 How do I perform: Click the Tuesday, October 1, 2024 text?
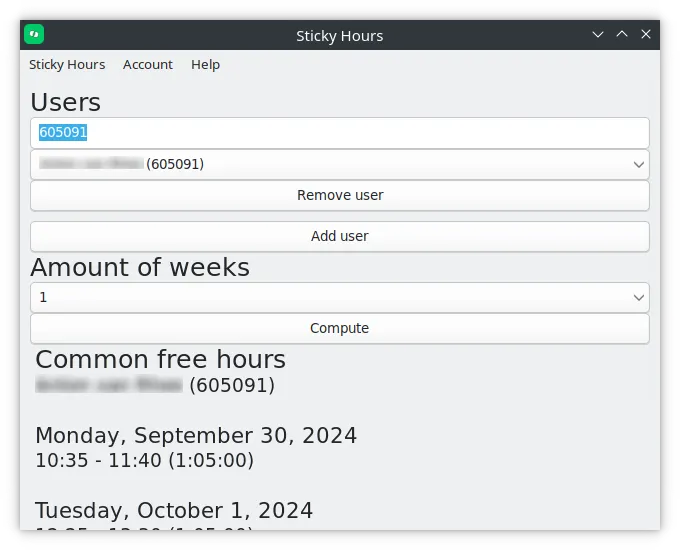(x=174, y=511)
